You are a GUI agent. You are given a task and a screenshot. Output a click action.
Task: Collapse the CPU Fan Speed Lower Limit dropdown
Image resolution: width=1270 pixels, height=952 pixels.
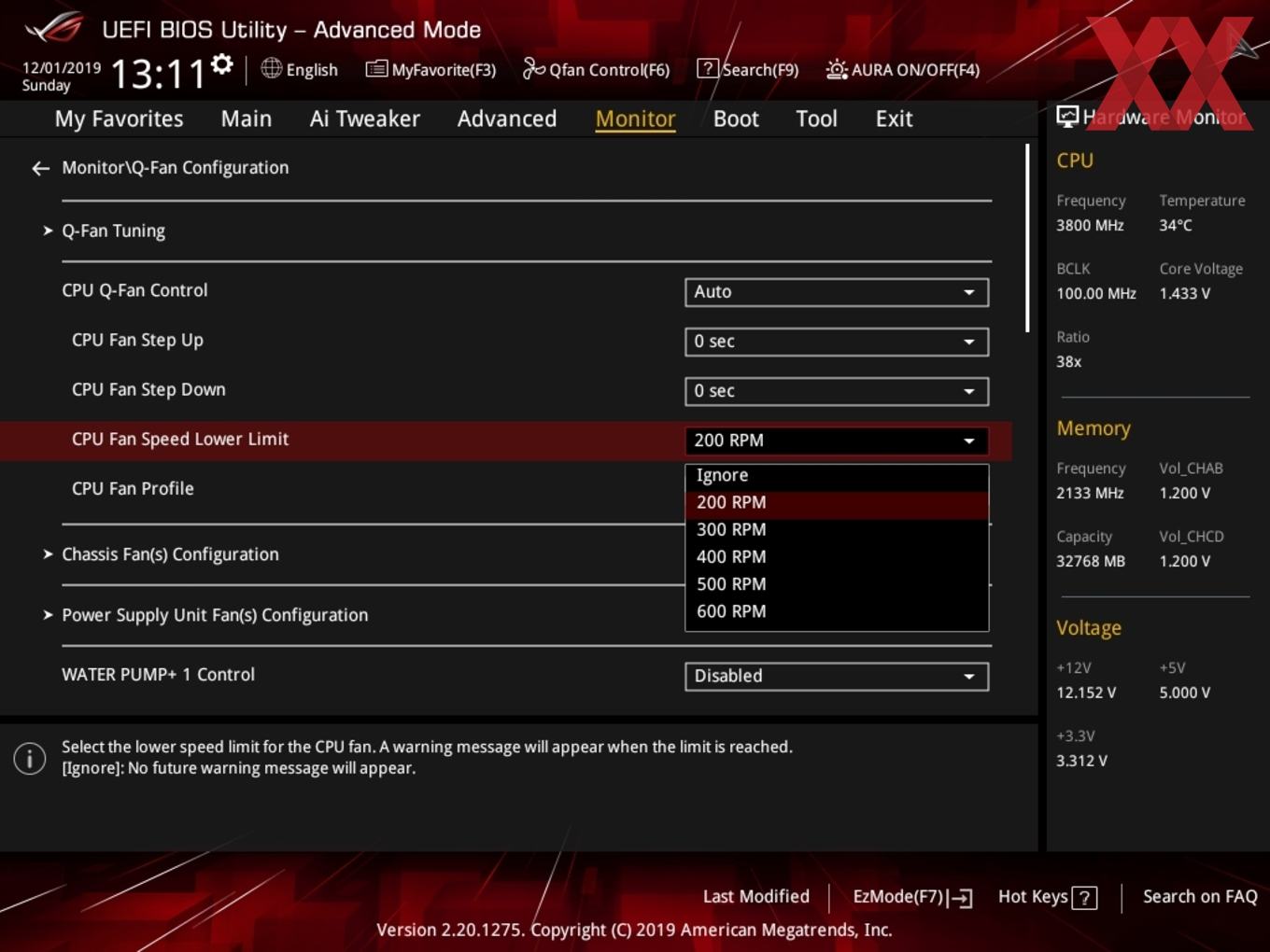[837, 441]
